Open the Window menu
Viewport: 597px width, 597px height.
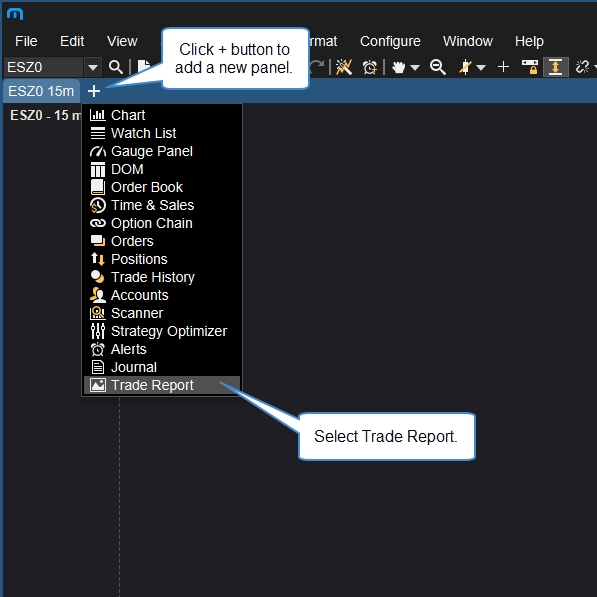pos(468,41)
